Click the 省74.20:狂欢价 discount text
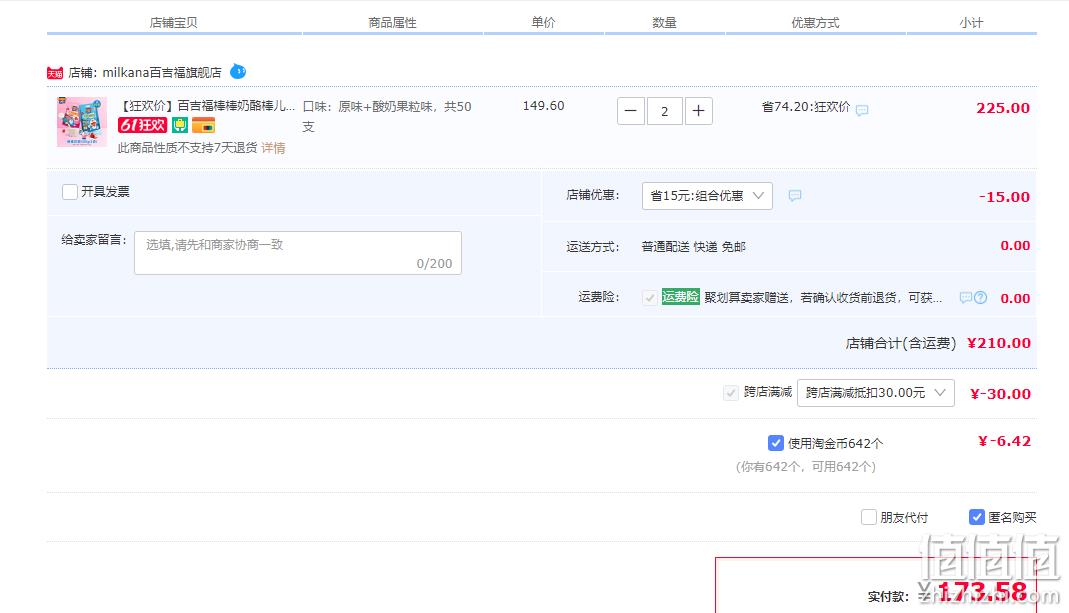1069x613 pixels. coord(806,106)
